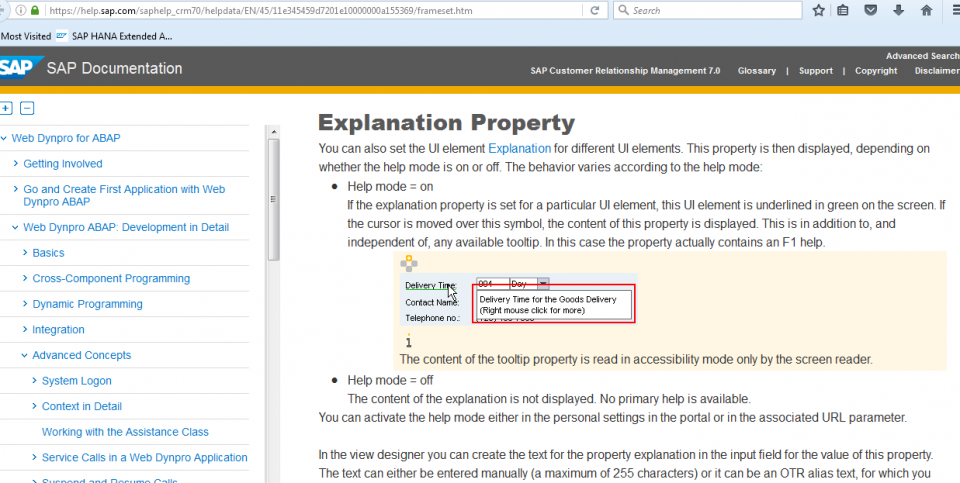Screen dimensions: 960x483
Task: Collapse all tree nodes with minus icon
Action: (27, 108)
